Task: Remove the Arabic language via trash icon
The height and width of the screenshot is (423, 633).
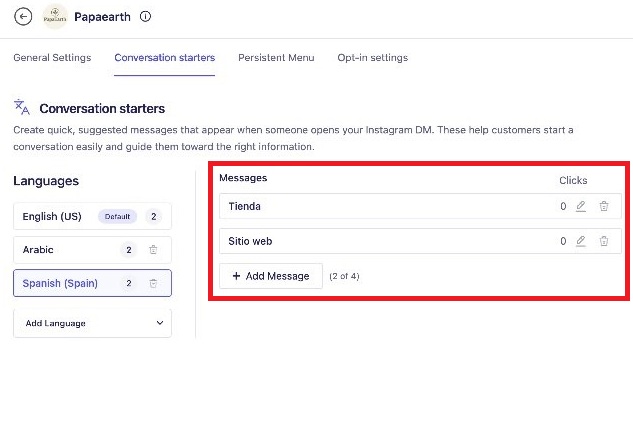Action: point(153,250)
